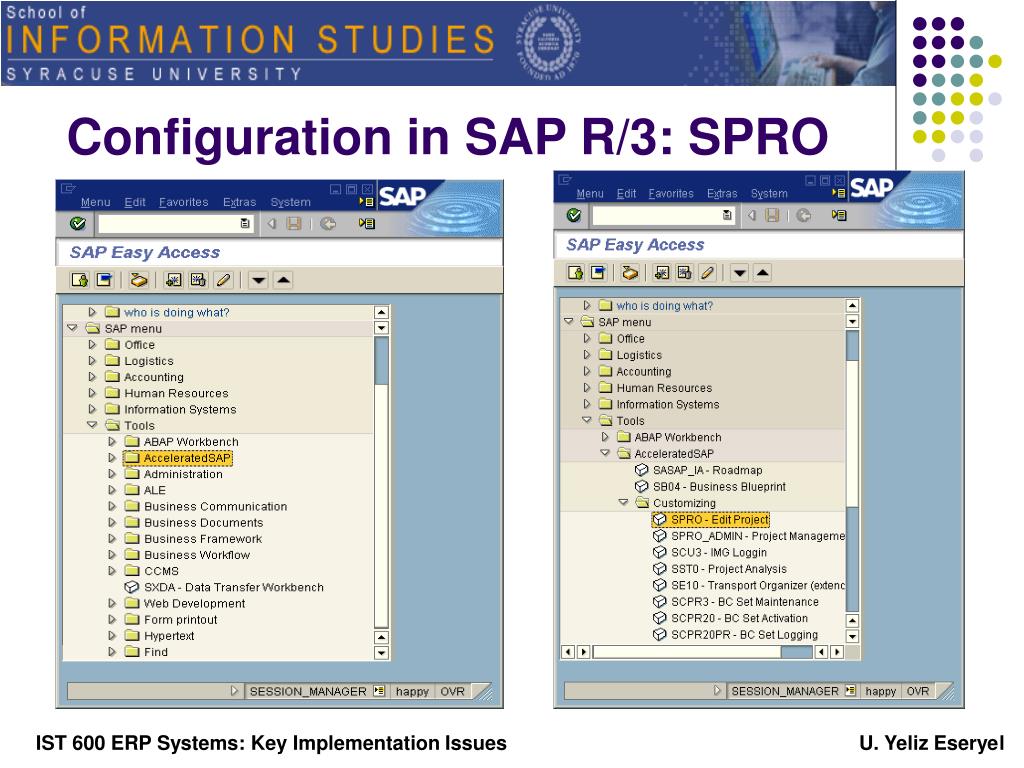Expand AcceleratedSAP folder arrow in left window
The height and width of the screenshot is (768, 1024).
coord(112,458)
